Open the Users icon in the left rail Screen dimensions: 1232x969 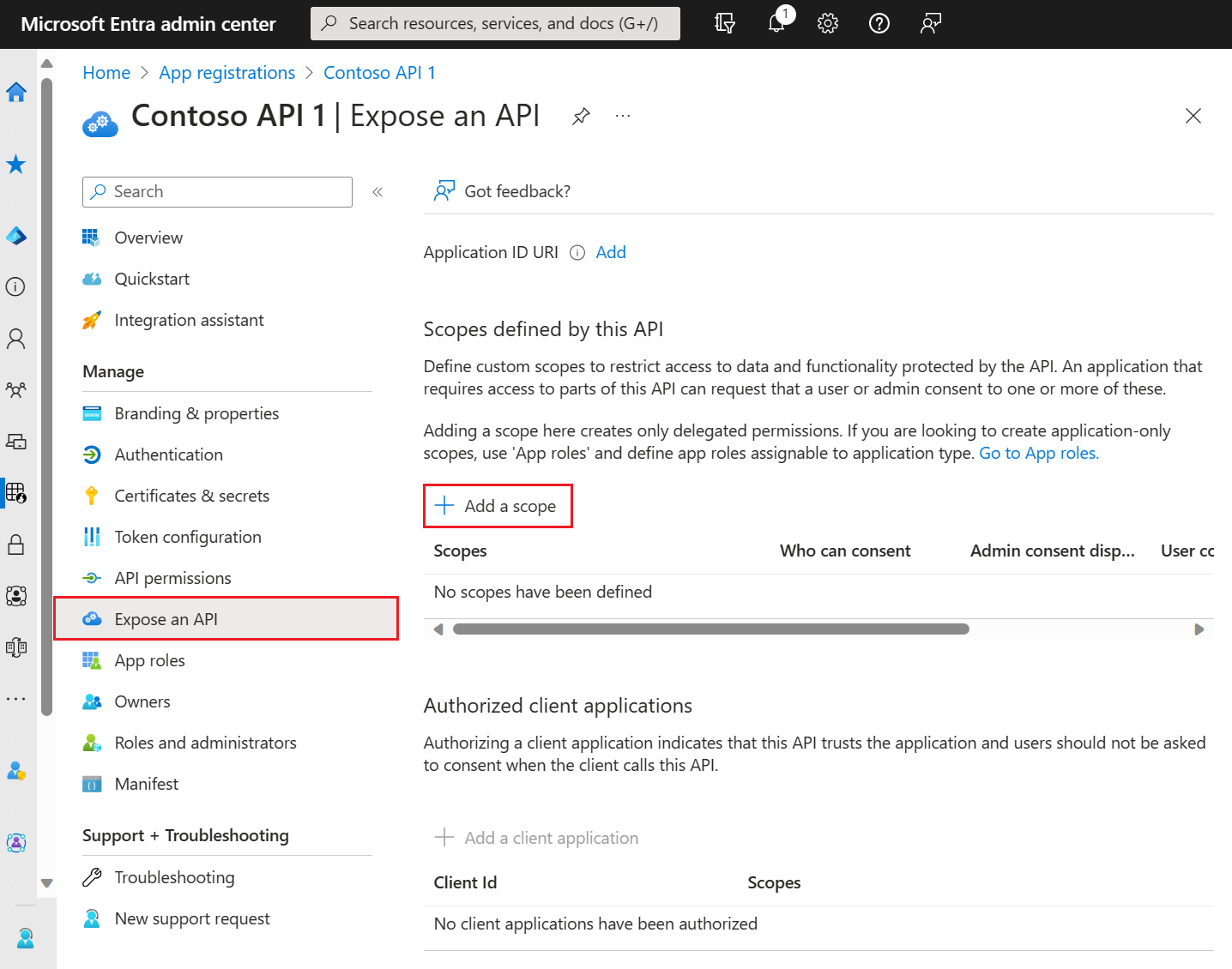(x=16, y=338)
